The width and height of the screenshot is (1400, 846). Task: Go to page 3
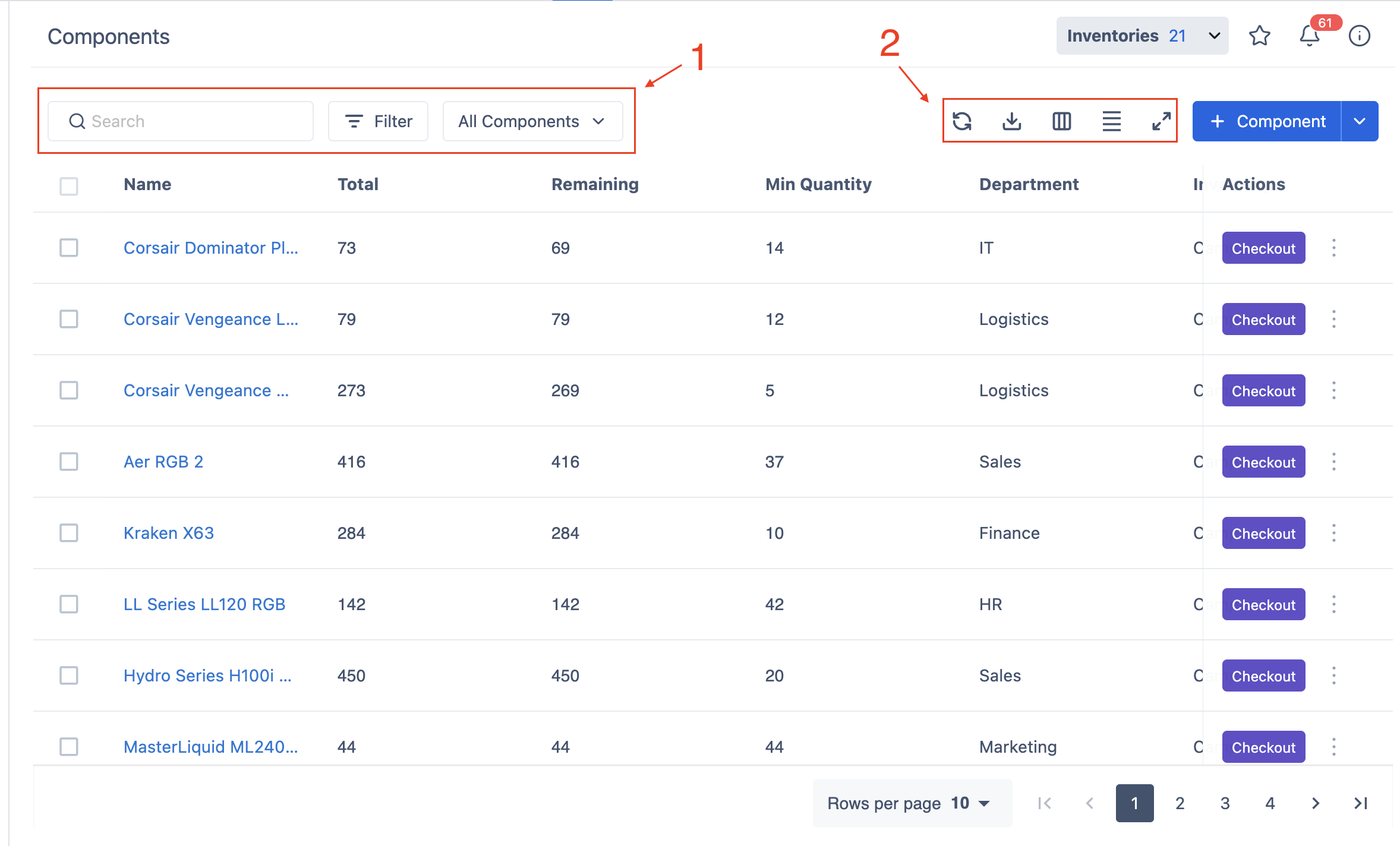[x=1225, y=803]
